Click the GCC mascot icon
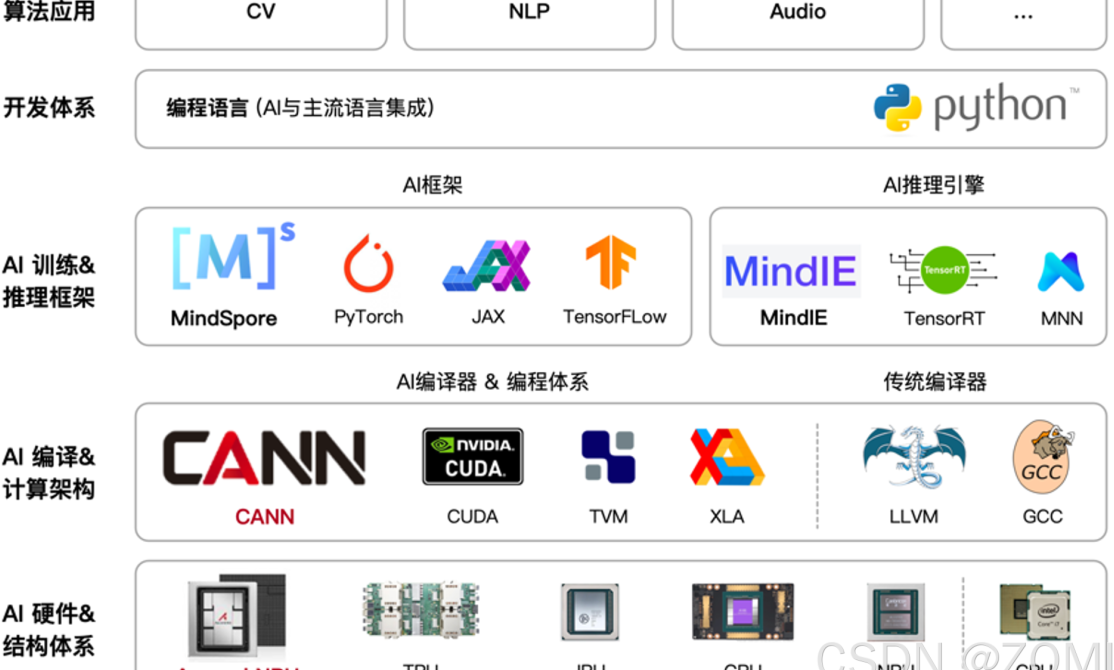 pyautogui.click(x=1042, y=455)
